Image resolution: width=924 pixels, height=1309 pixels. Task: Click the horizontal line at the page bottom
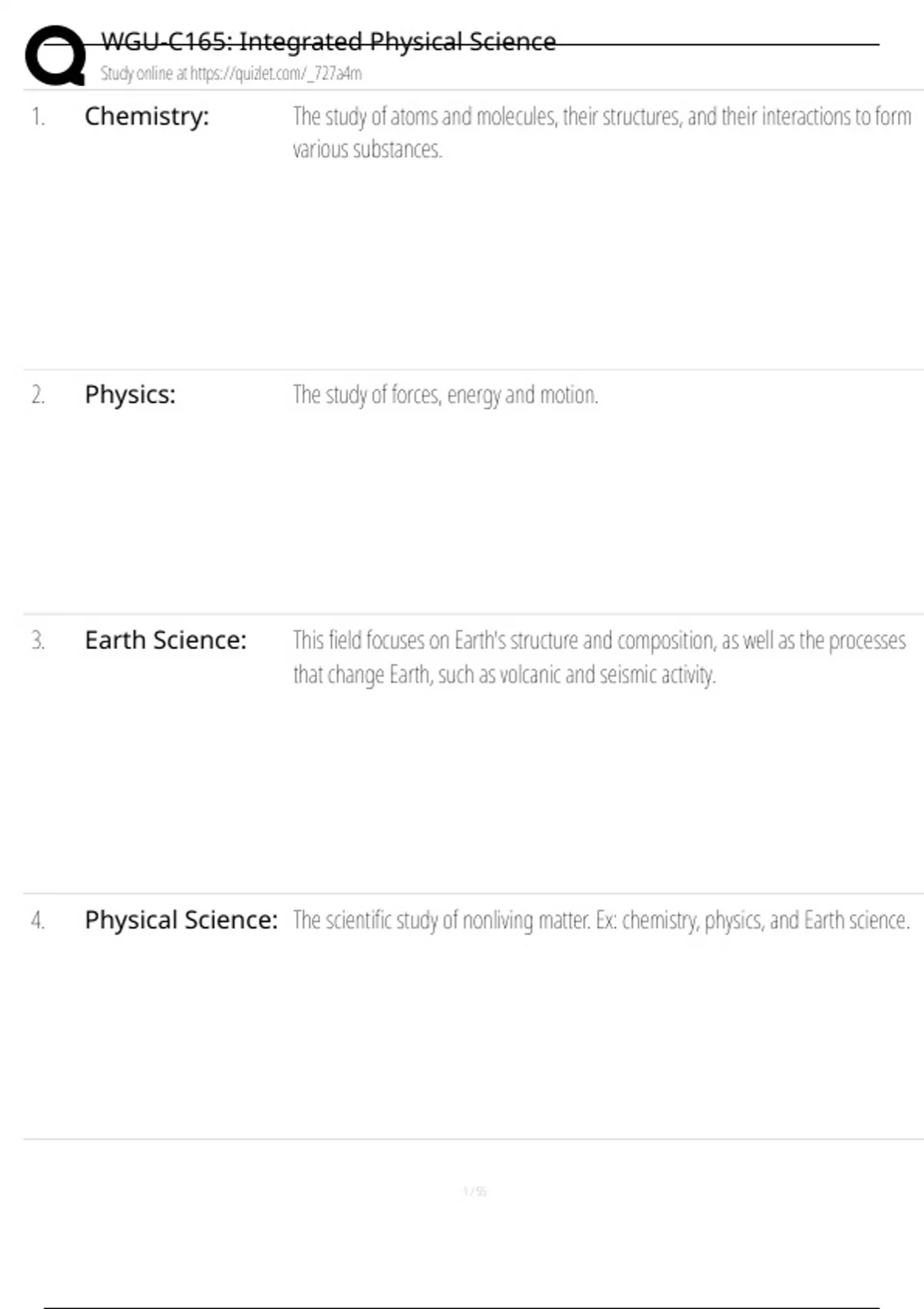point(462,1307)
